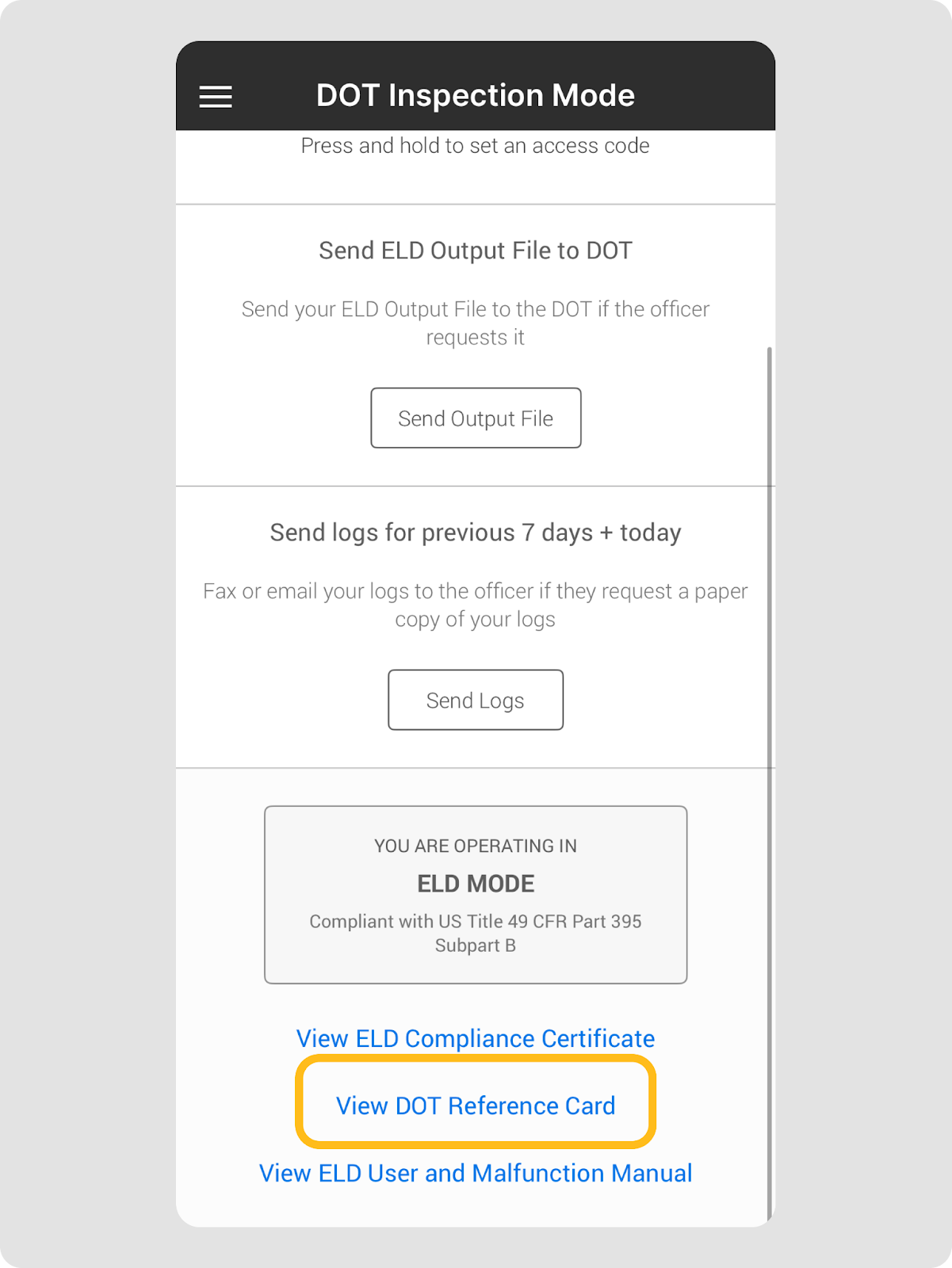Click the 'requests it' text line

[x=475, y=338]
